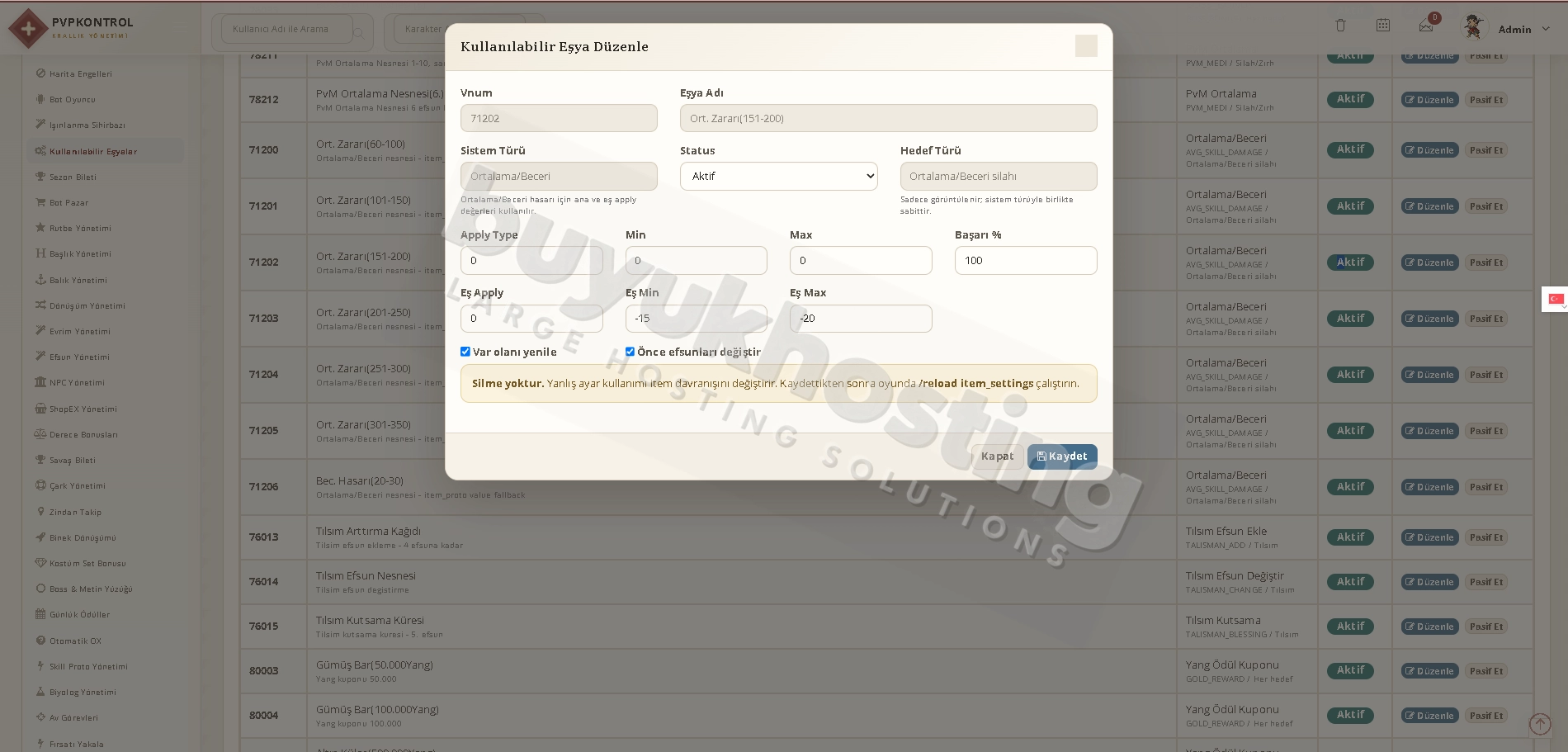
Task: Save changes with the Kaydet button
Action: click(1062, 456)
